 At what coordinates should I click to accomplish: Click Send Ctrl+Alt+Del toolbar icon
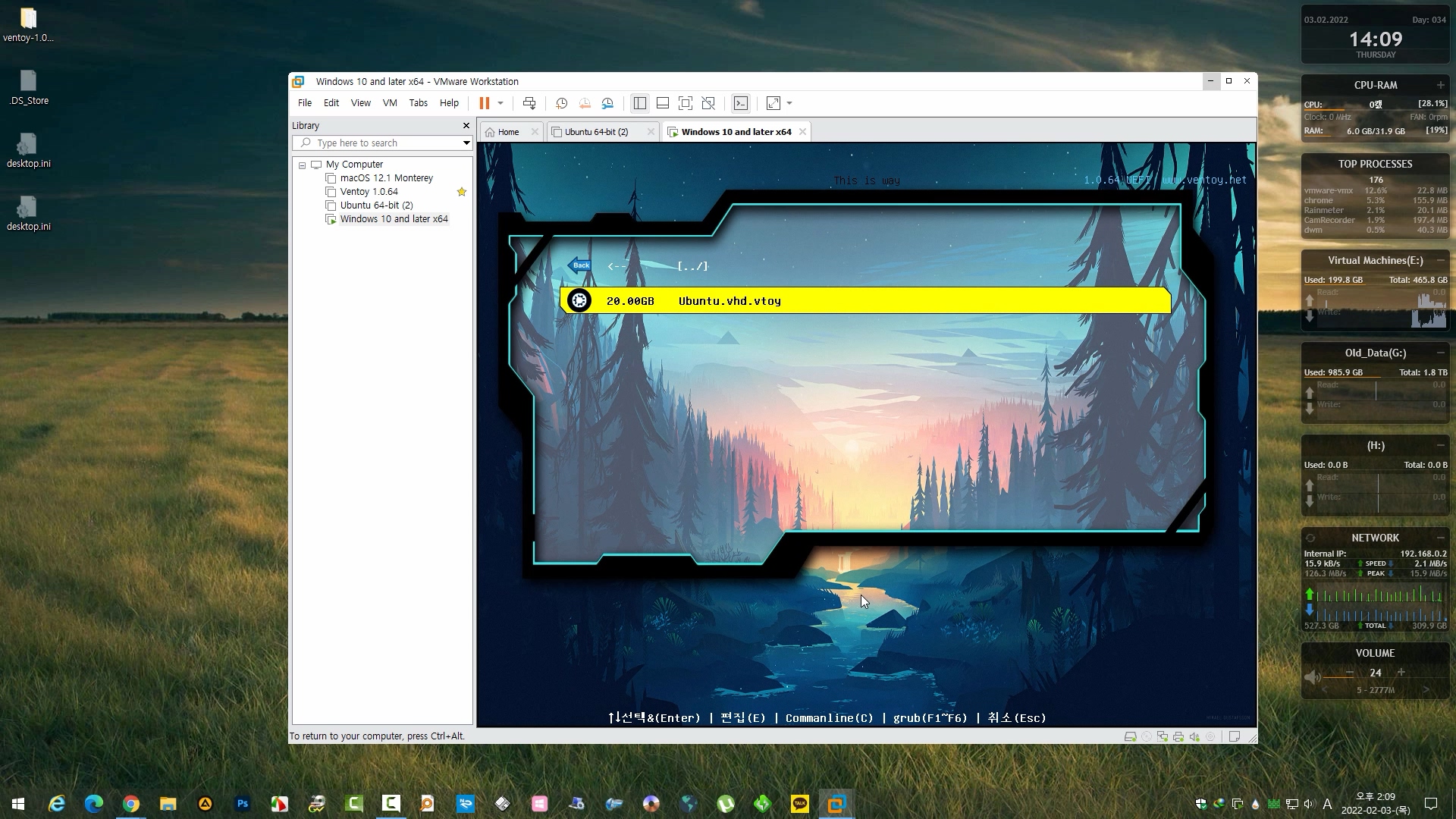[x=529, y=103]
